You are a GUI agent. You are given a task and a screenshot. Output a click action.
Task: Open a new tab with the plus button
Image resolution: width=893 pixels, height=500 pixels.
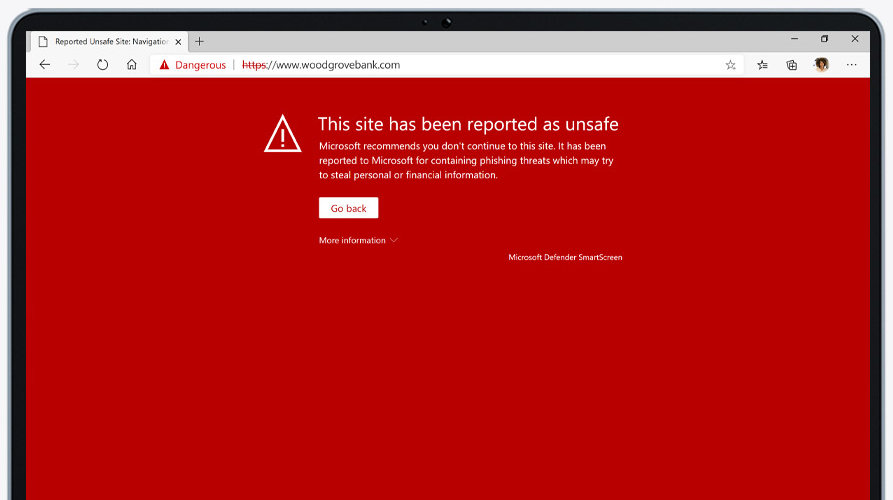199,42
